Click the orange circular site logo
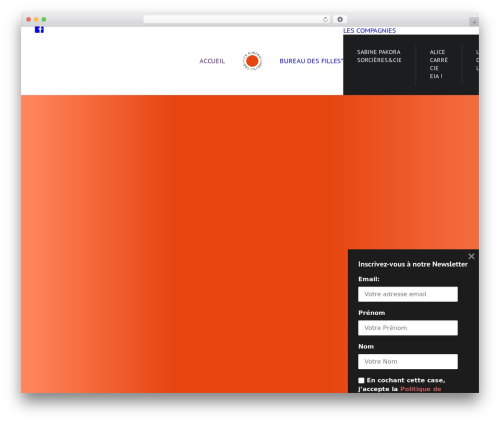Screen dimensions: 500x423 252,61
